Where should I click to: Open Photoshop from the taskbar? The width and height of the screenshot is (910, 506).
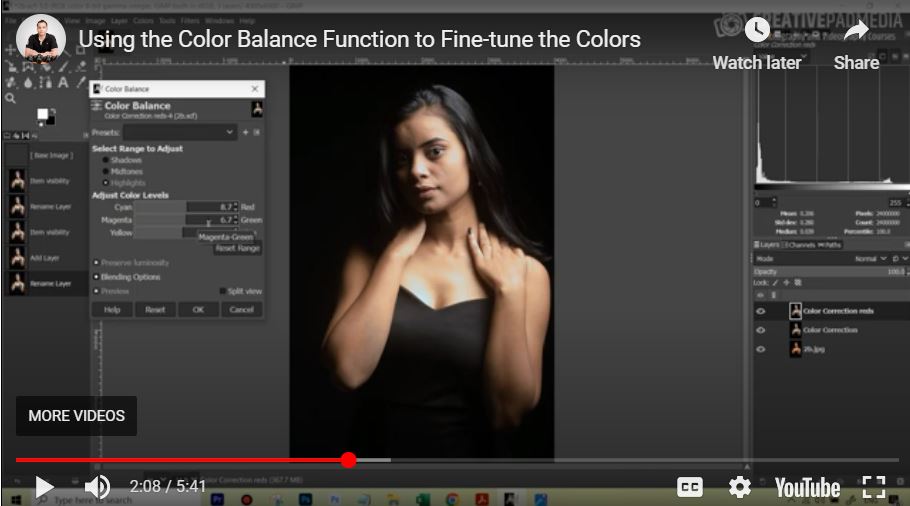306,500
